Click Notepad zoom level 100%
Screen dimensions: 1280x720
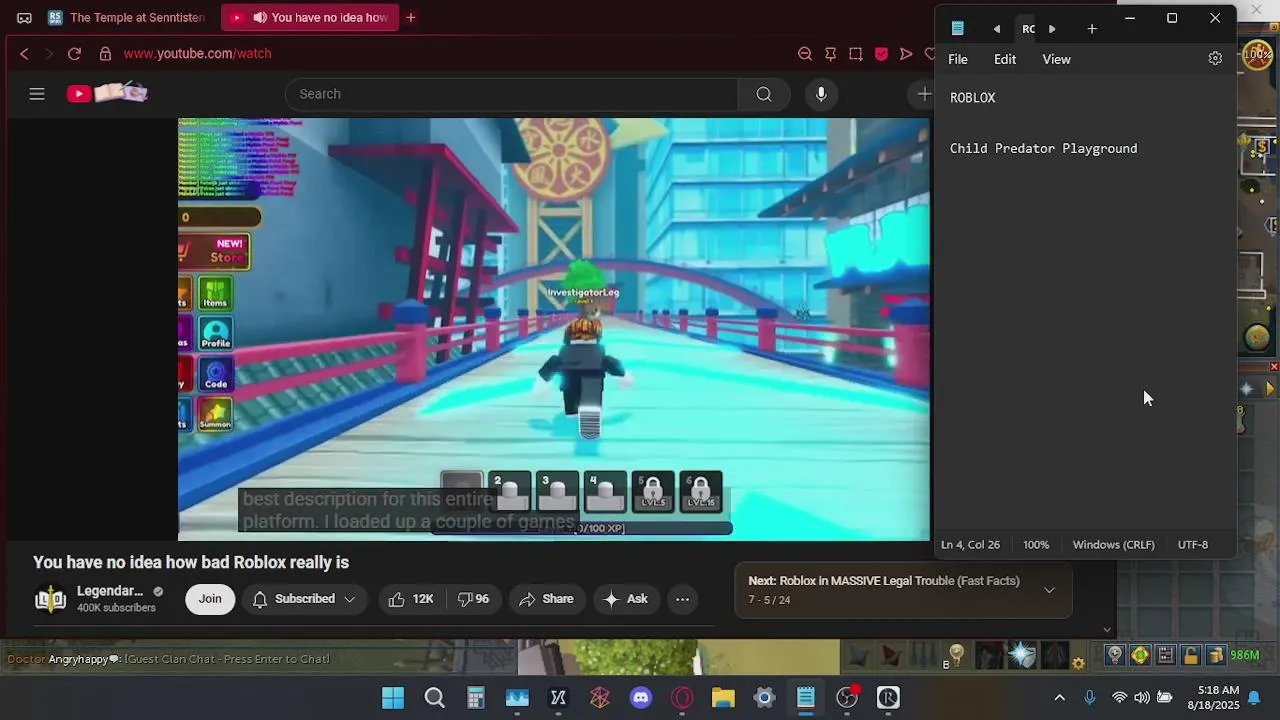pyautogui.click(x=1036, y=545)
